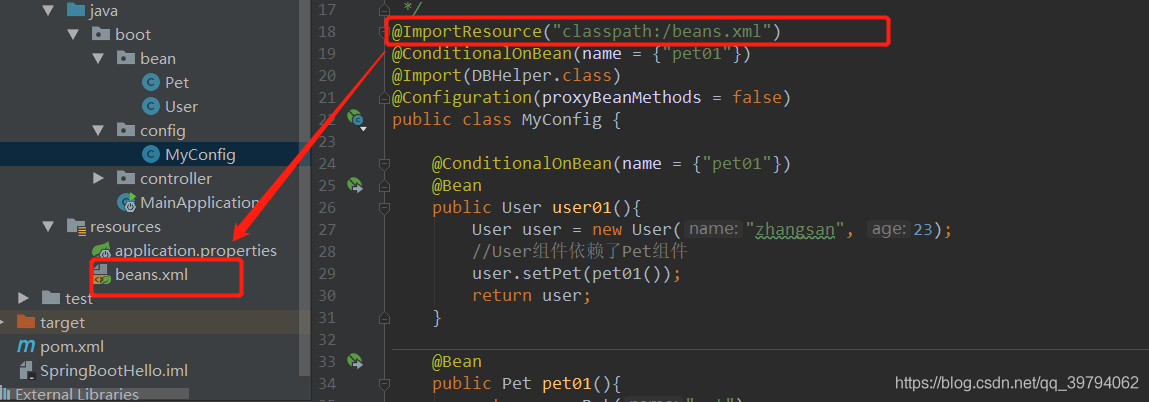Toggle the fold marker at line 31
1149x402 pixels.
click(384, 317)
